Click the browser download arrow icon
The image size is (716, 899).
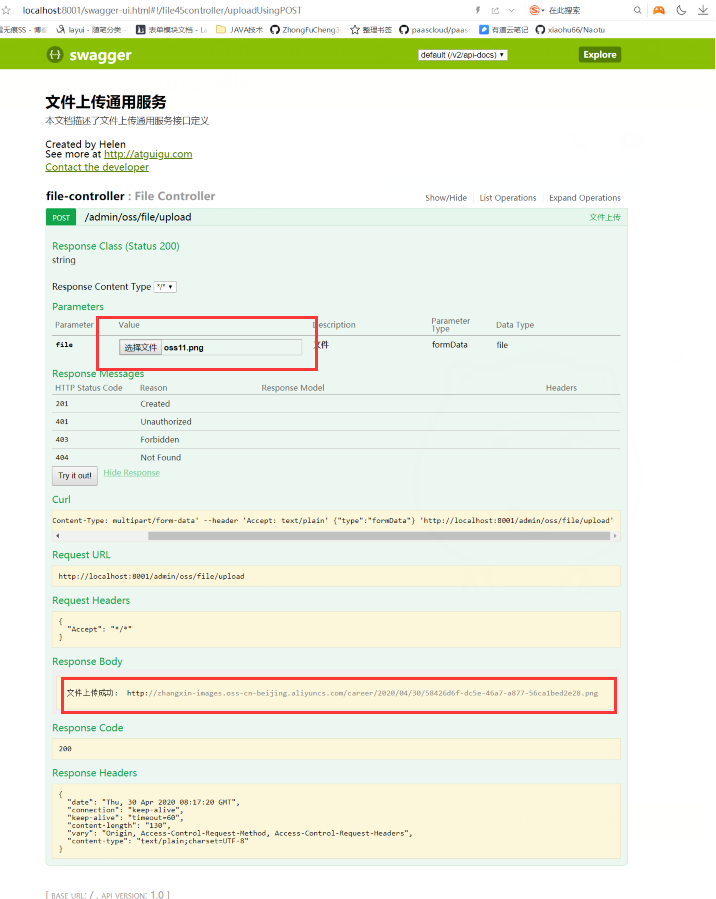click(x=703, y=10)
